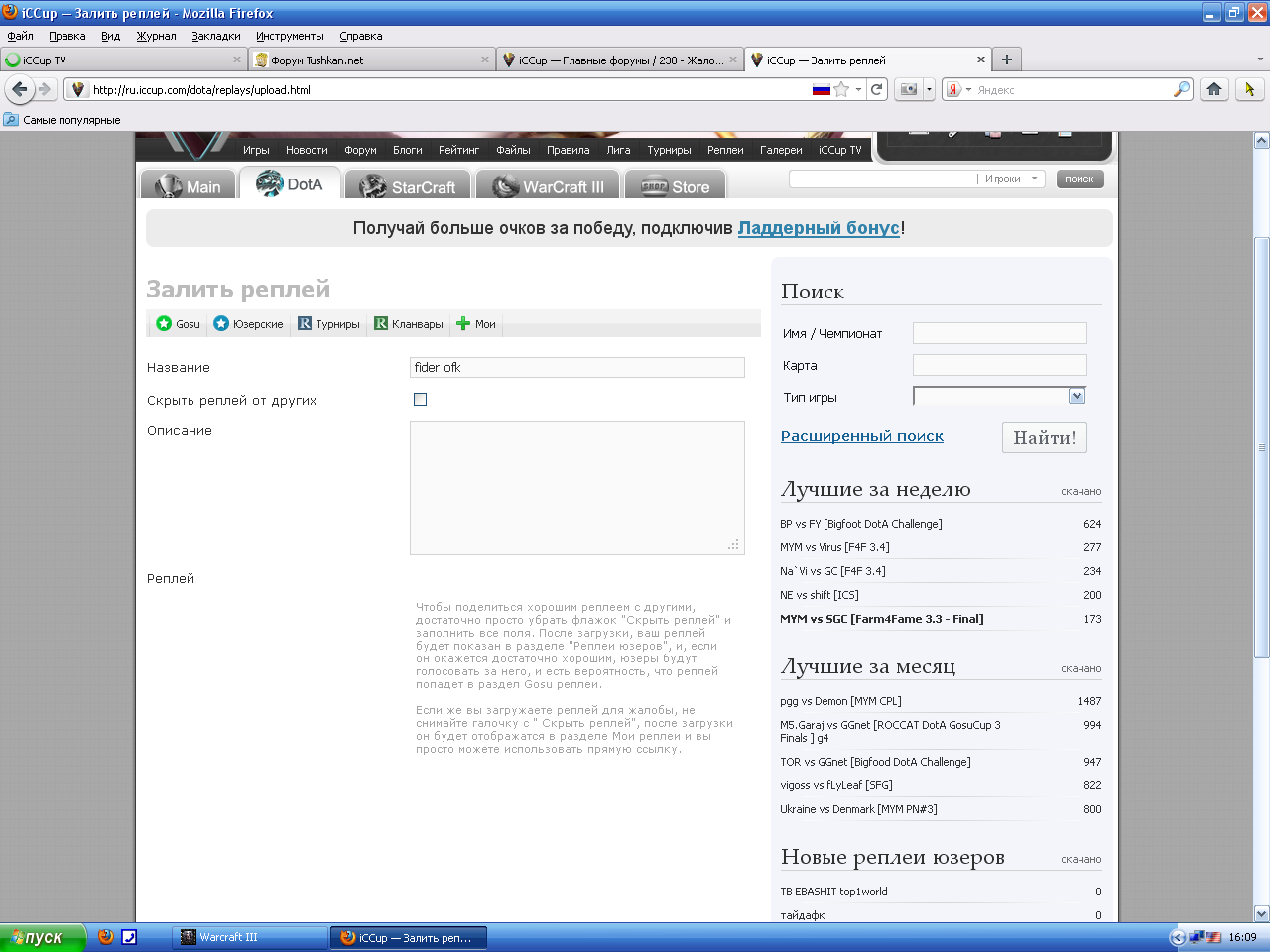Open tab list arrow at tab bar end
Viewport: 1270px width, 952px height.
[x=1260, y=59]
